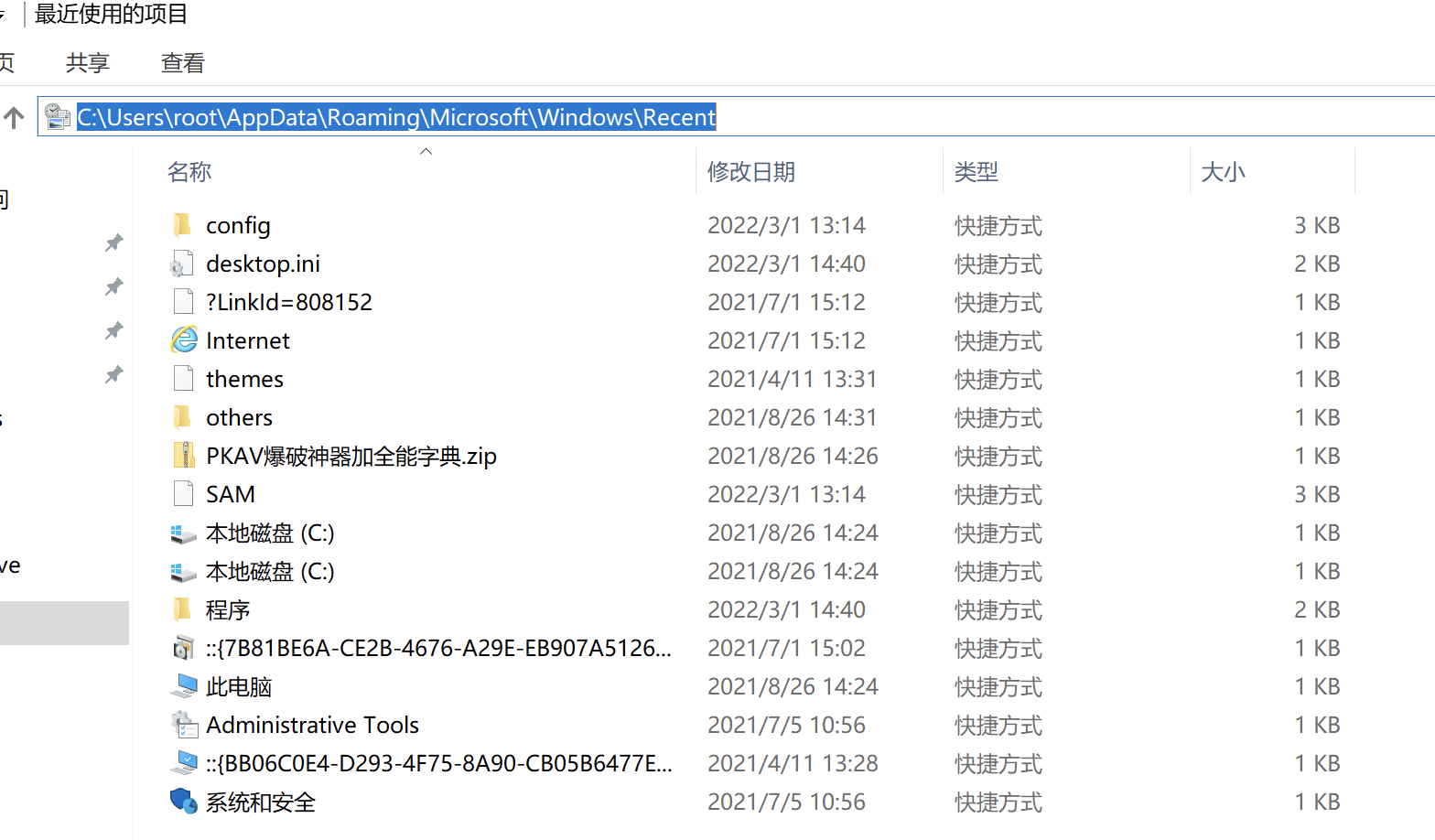The width and height of the screenshot is (1435, 840).
Task: Click the Administrative Tools icon
Action: [x=183, y=725]
